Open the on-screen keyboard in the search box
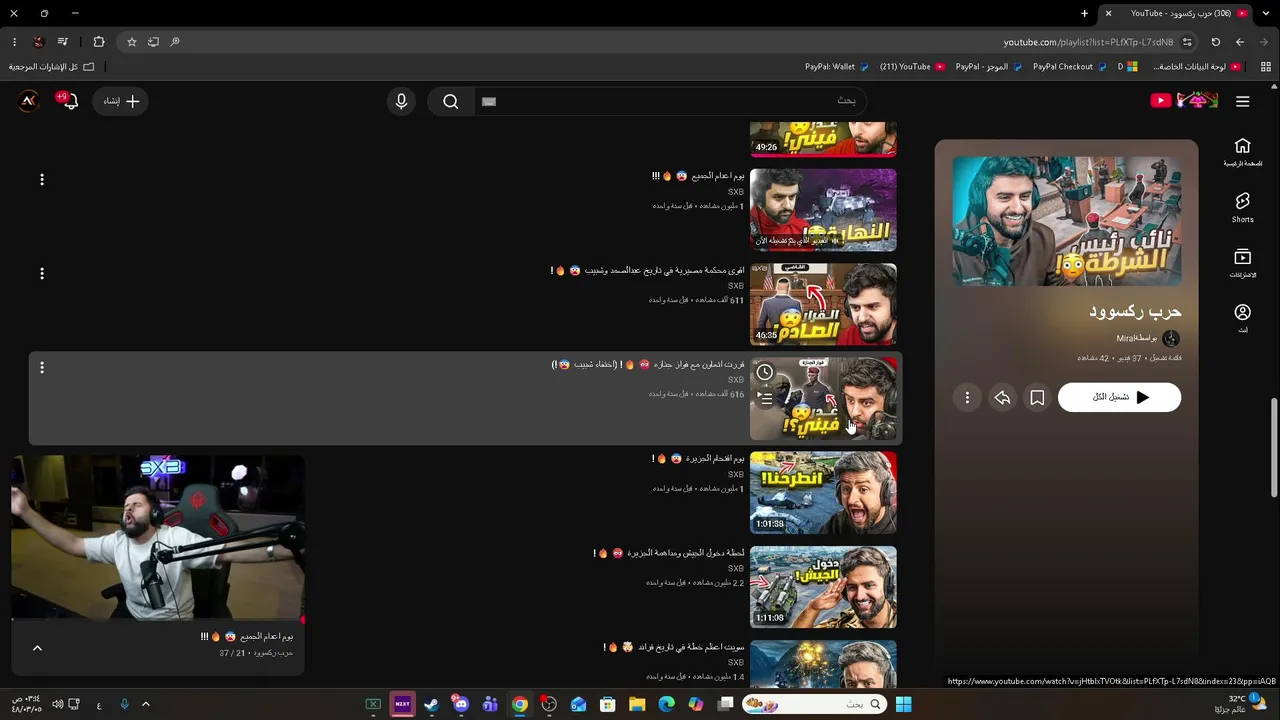 [x=489, y=101]
